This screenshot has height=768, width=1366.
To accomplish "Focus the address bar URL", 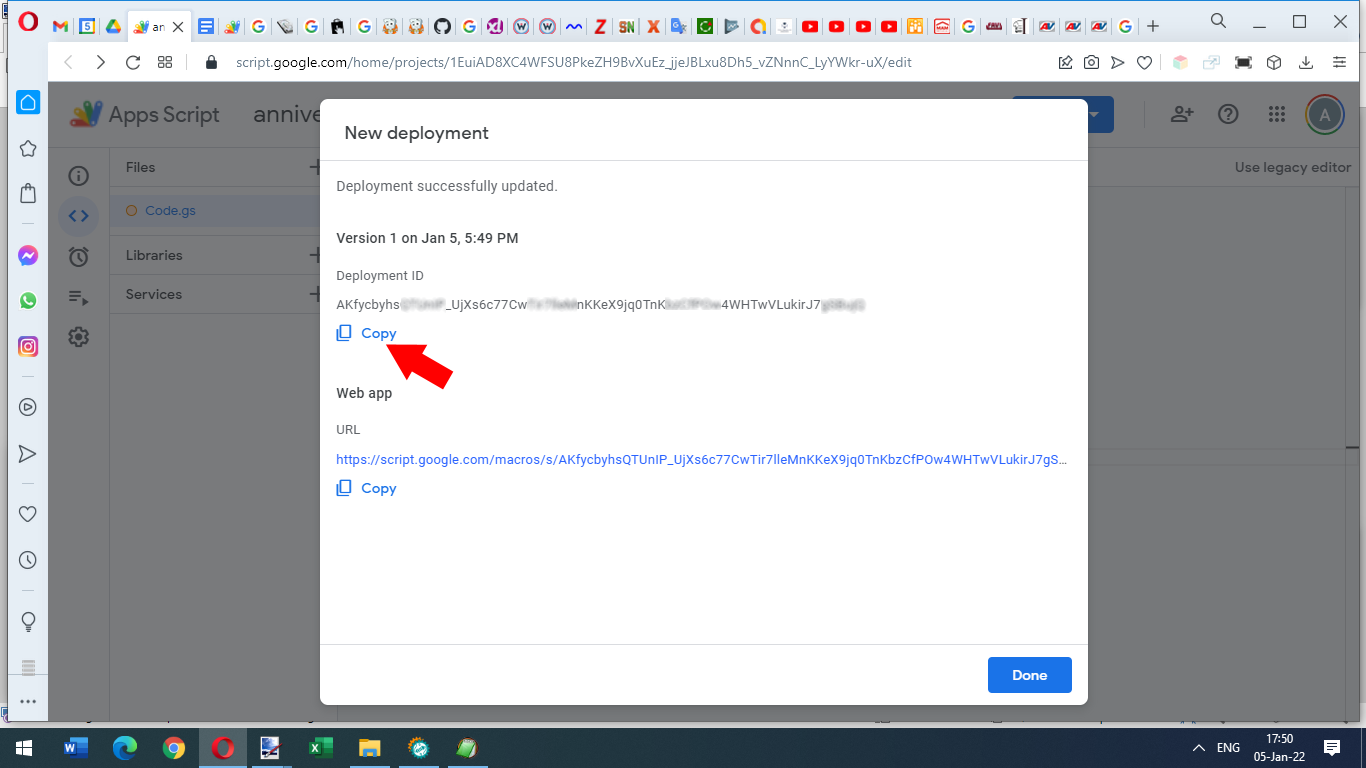I will [x=573, y=62].
